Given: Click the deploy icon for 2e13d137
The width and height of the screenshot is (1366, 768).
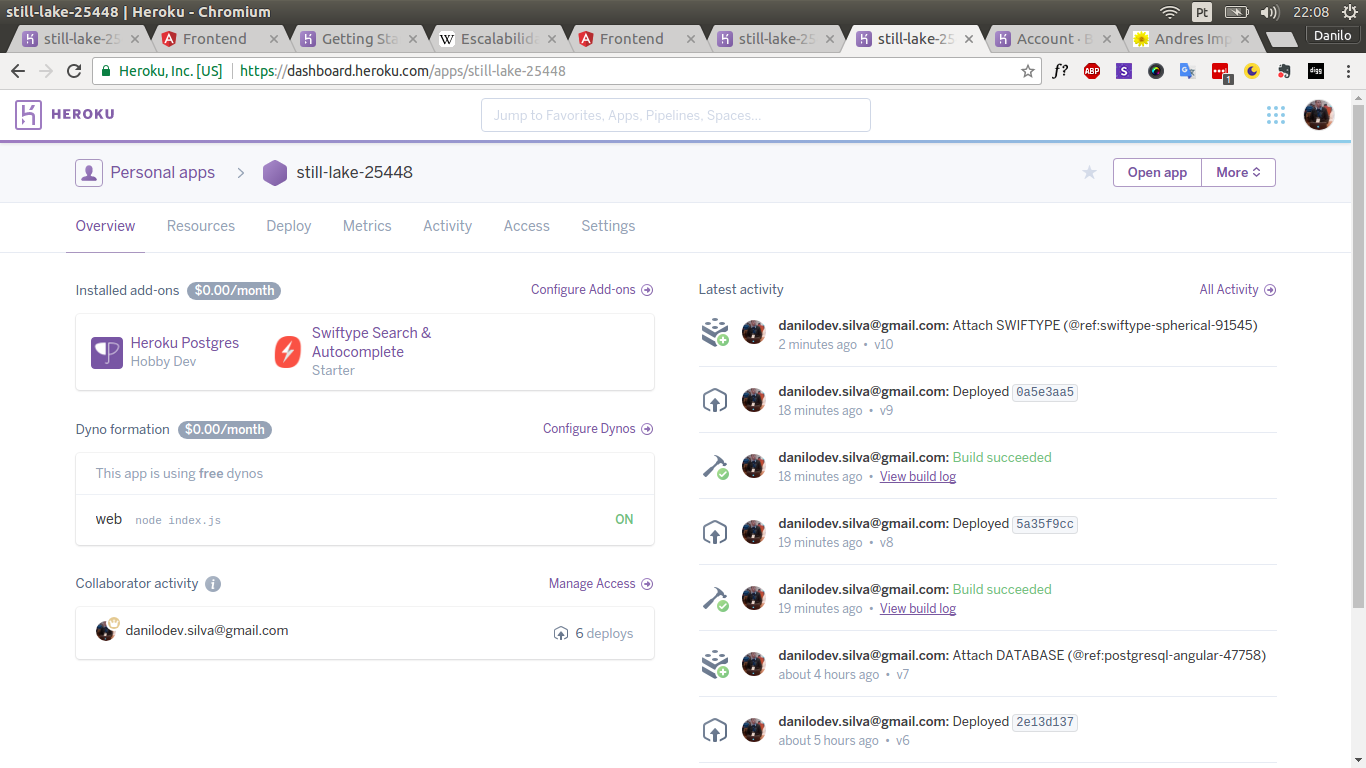Looking at the screenshot, I should (714, 730).
